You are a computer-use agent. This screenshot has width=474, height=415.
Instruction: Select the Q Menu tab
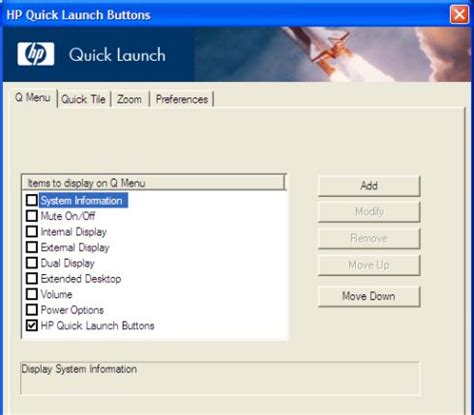[x=33, y=98]
